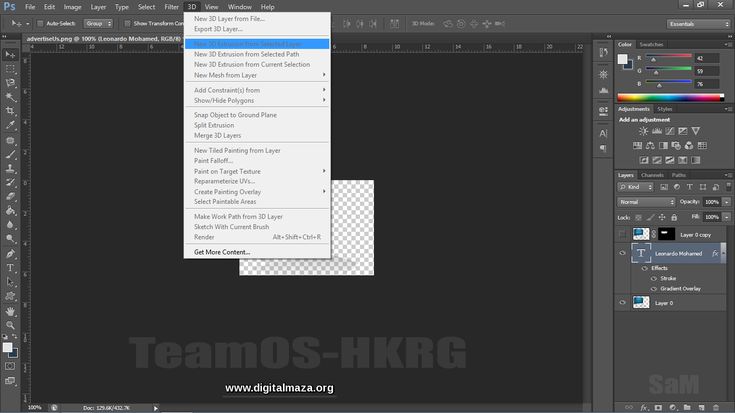Select the Horizontal Type tool

tap(10, 268)
